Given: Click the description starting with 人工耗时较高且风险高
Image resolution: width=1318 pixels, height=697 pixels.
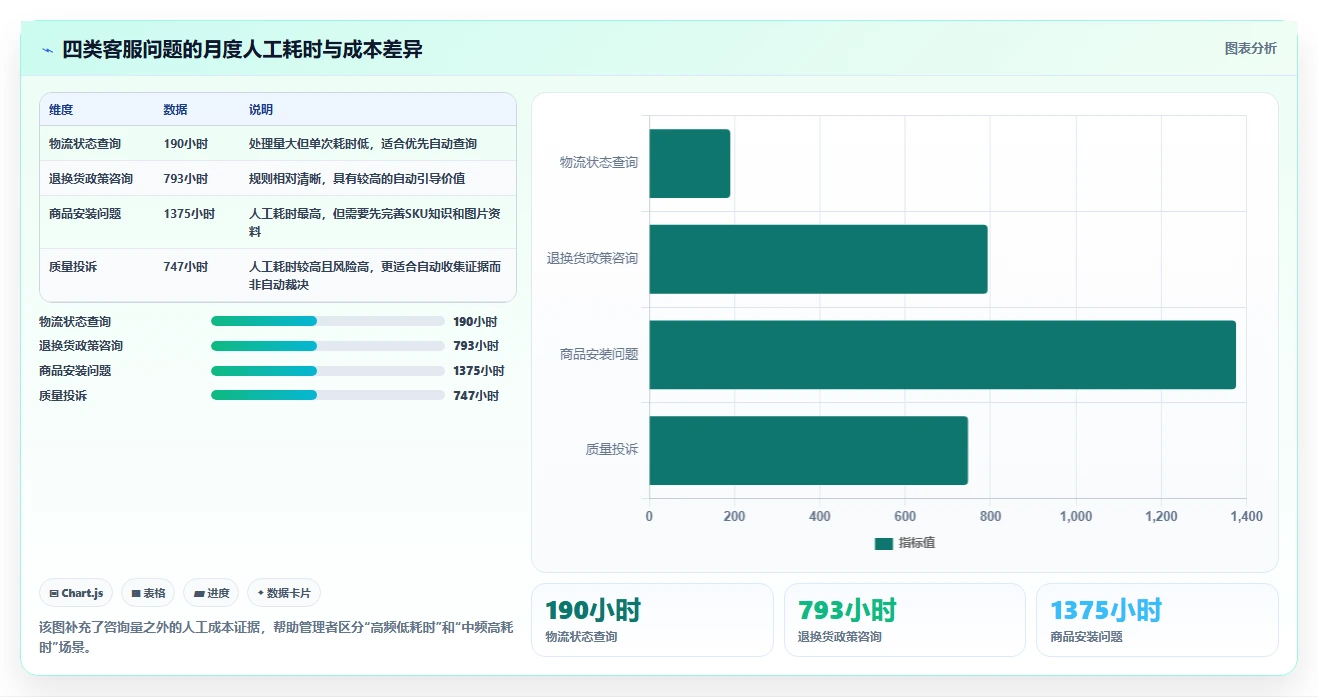Looking at the screenshot, I should 375,275.
